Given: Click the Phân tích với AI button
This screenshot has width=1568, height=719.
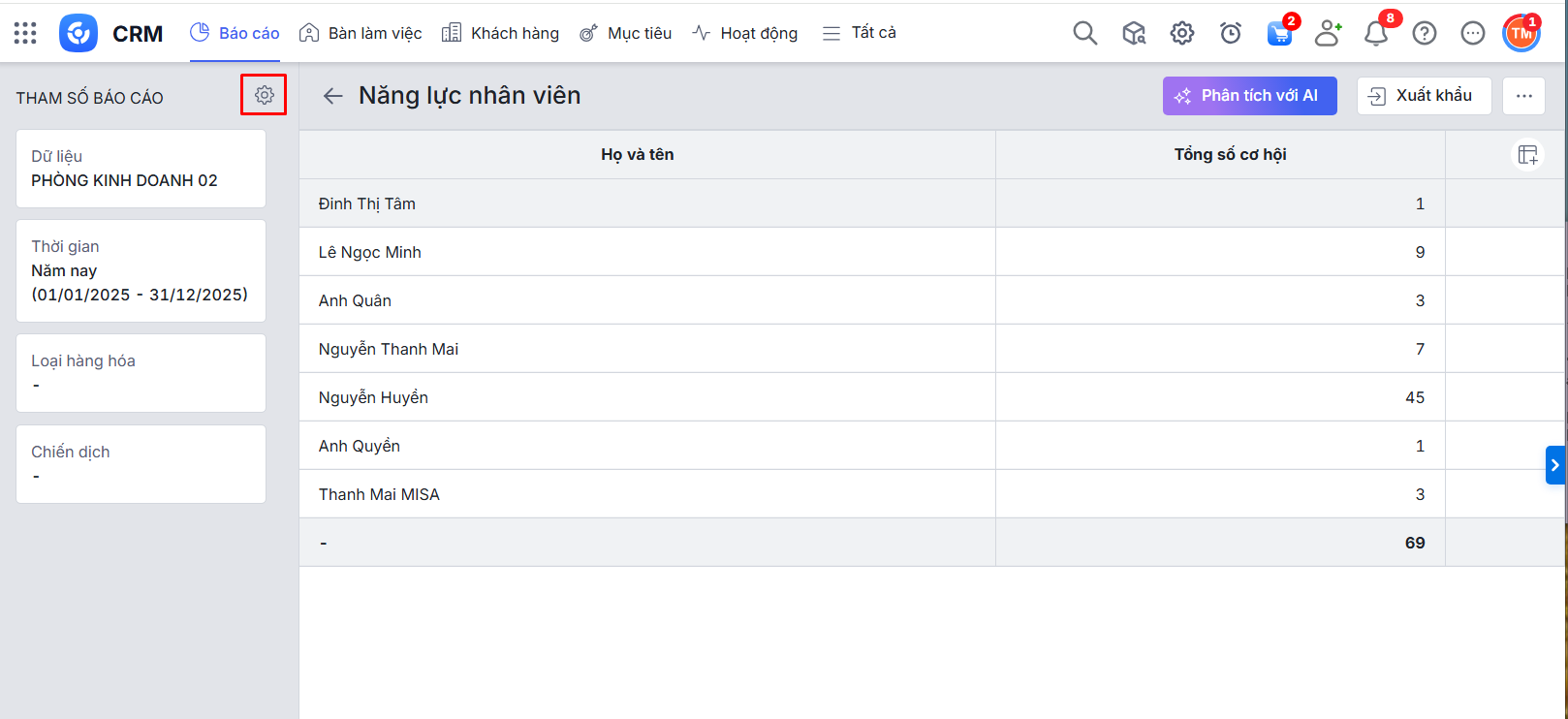Looking at the screenshot, I should tap(1249, 96).
